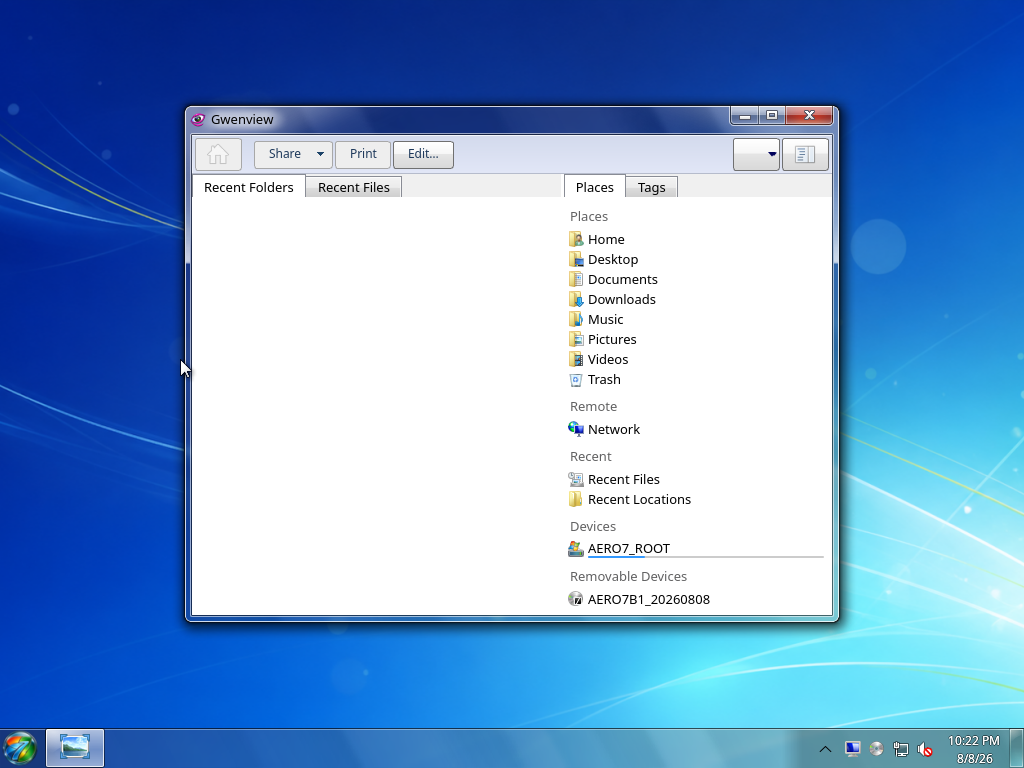Select the "Home" label in Places
The image size is (1024, 768).
tap(606, 240)
